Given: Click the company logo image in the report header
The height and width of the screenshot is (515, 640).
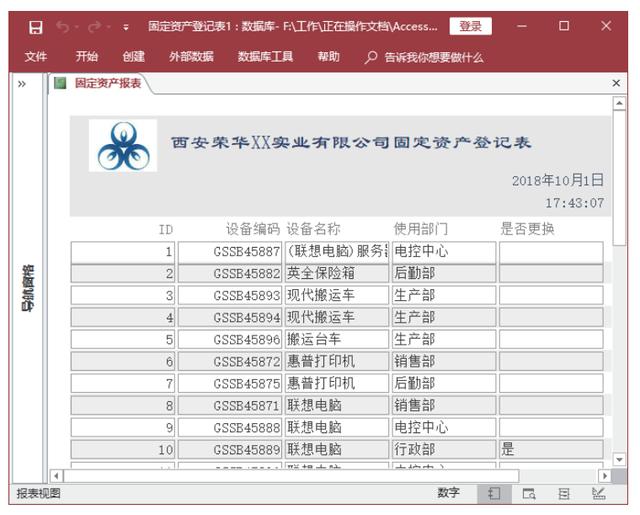Looking at the screenshot, I should pyautogui.click(x=123, y=146).
